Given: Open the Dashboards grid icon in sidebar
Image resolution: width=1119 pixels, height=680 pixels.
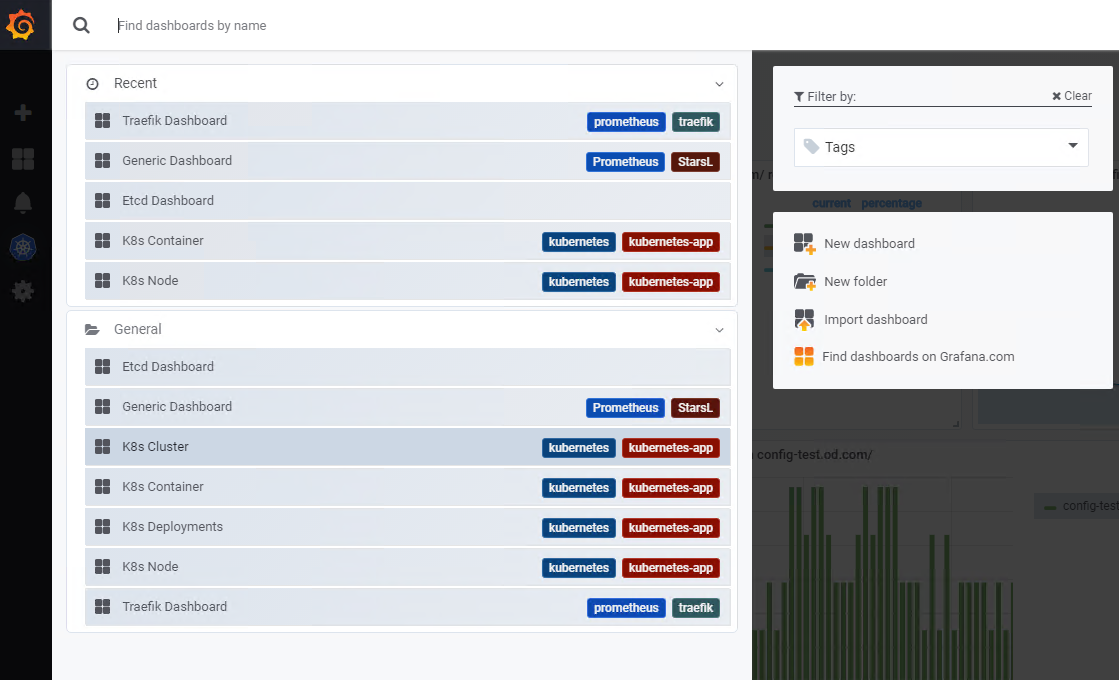Looking at the screenshot, I should click(23, 158).
